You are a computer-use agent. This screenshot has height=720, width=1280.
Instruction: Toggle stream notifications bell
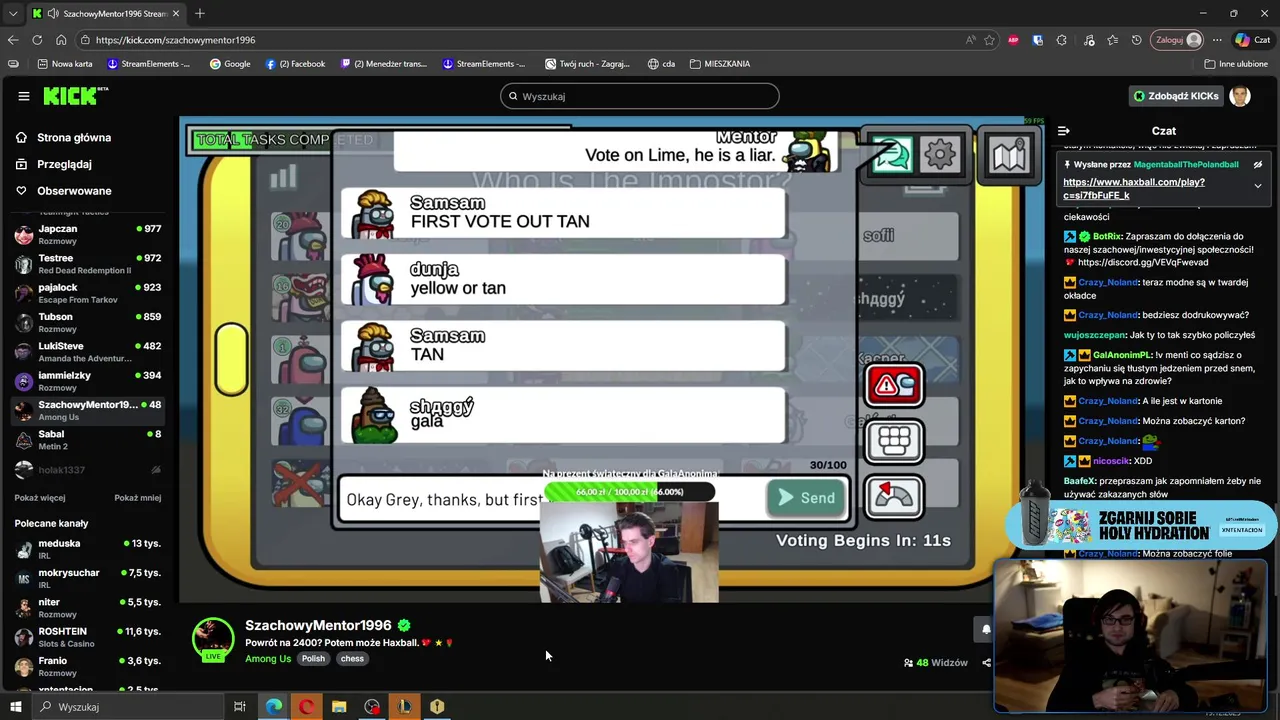(985, 629)
